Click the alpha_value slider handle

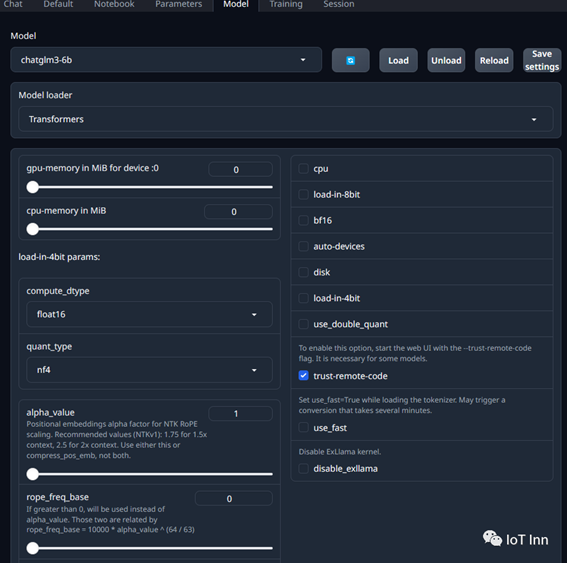pyautogui.click(x=33, y=474)
